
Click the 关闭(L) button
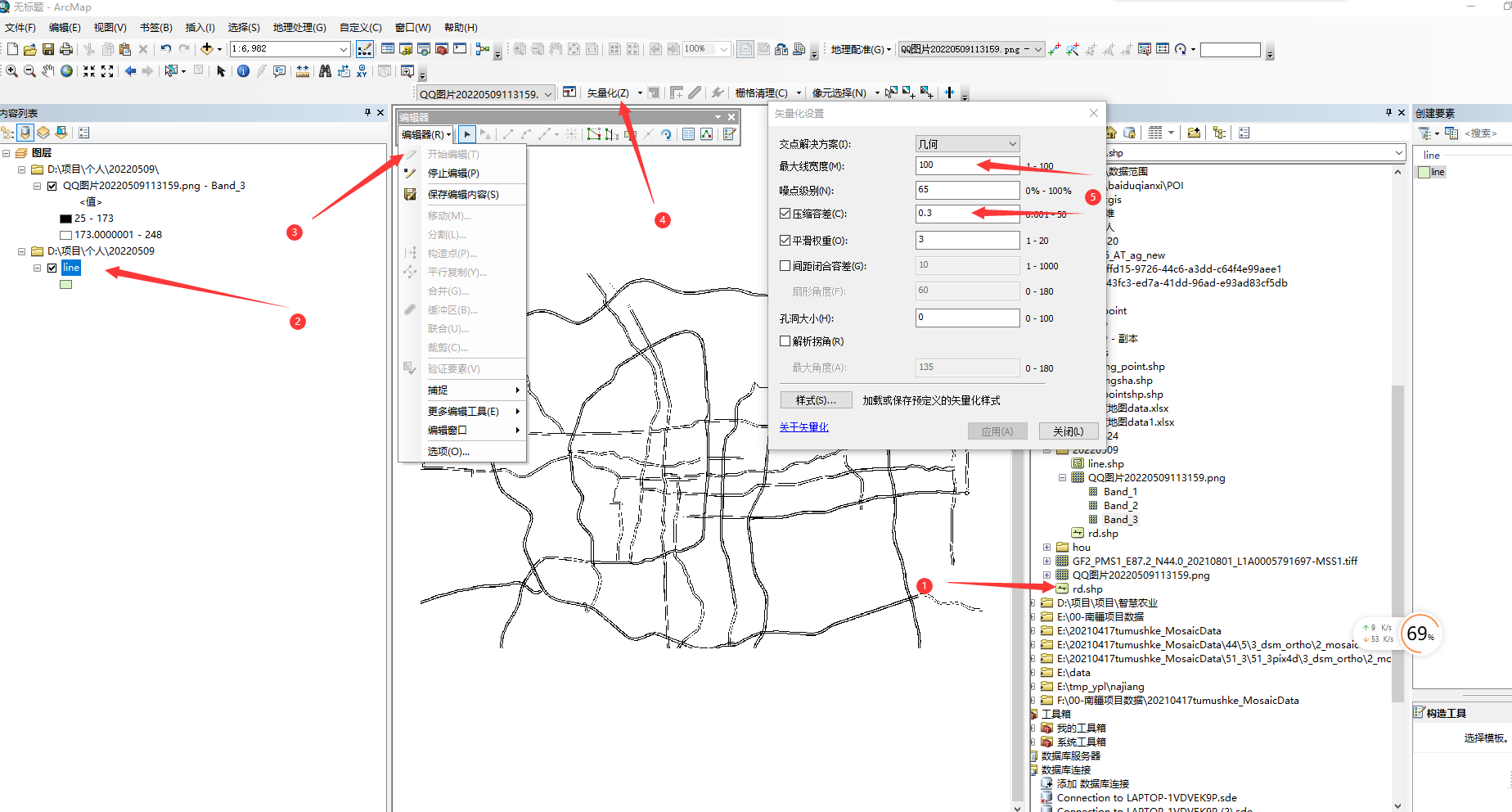1068,431
